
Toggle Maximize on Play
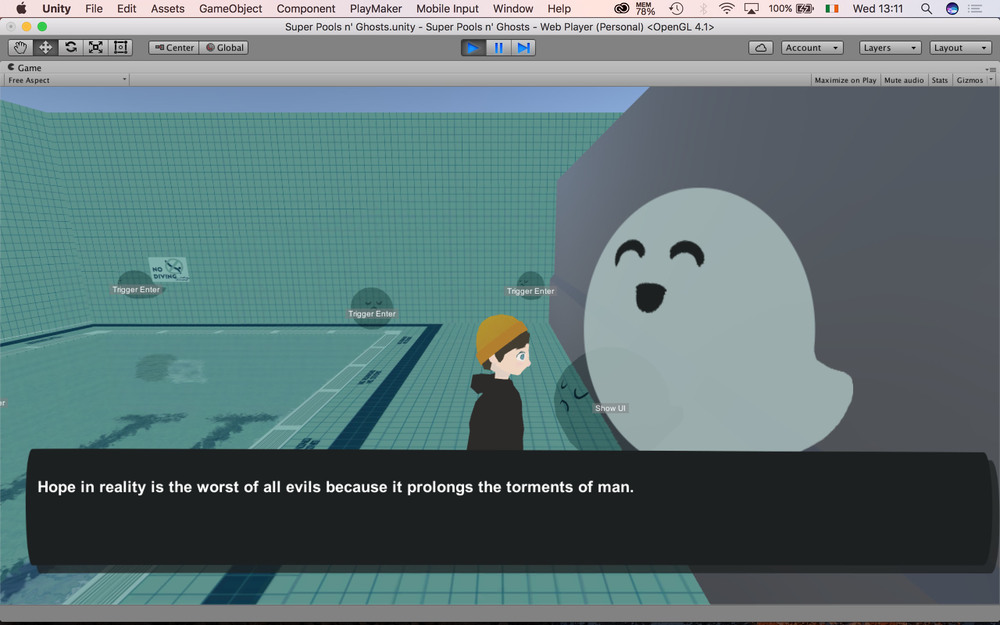[845, 80]
